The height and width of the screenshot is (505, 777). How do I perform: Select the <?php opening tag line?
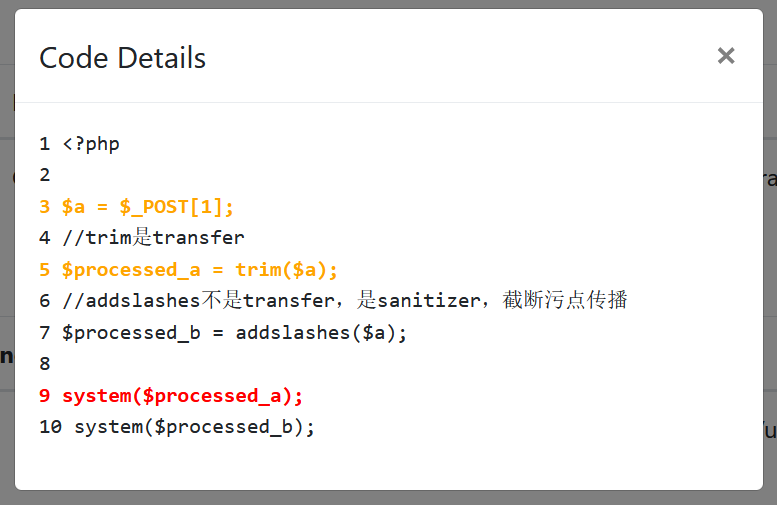pyautogui.click(x=91, y=144)
